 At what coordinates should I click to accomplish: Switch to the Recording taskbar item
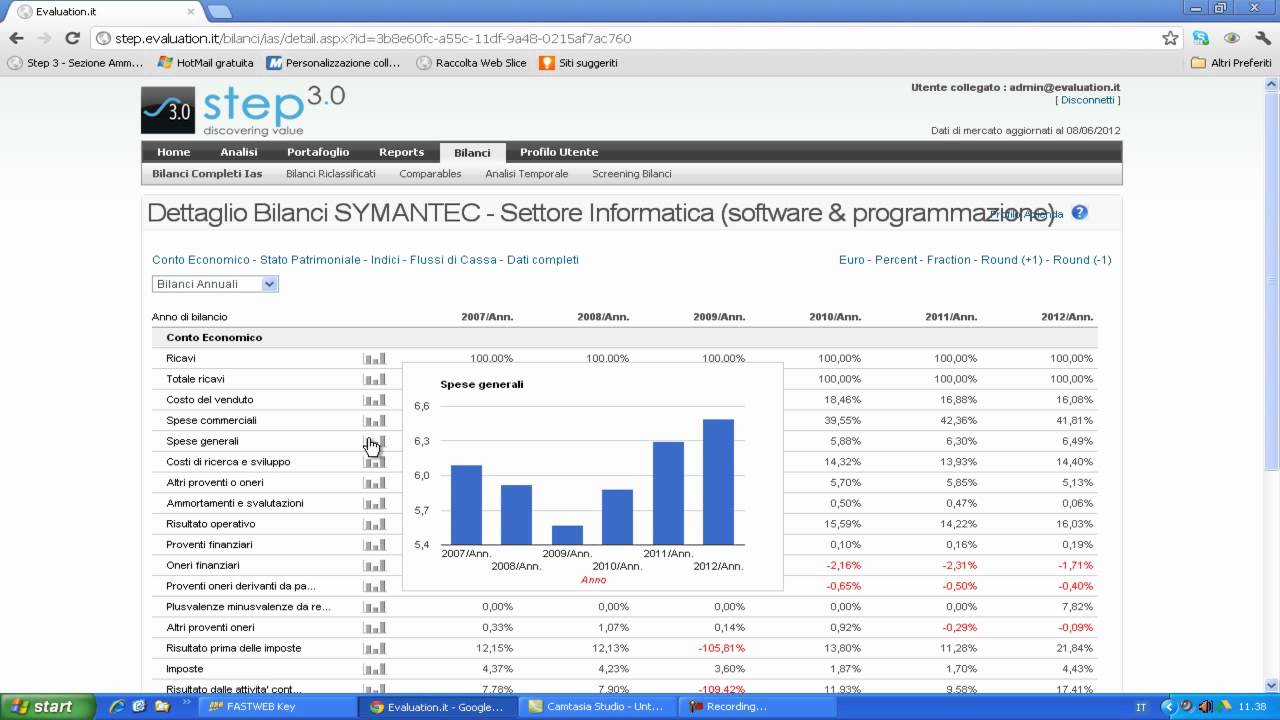(758, 707)
